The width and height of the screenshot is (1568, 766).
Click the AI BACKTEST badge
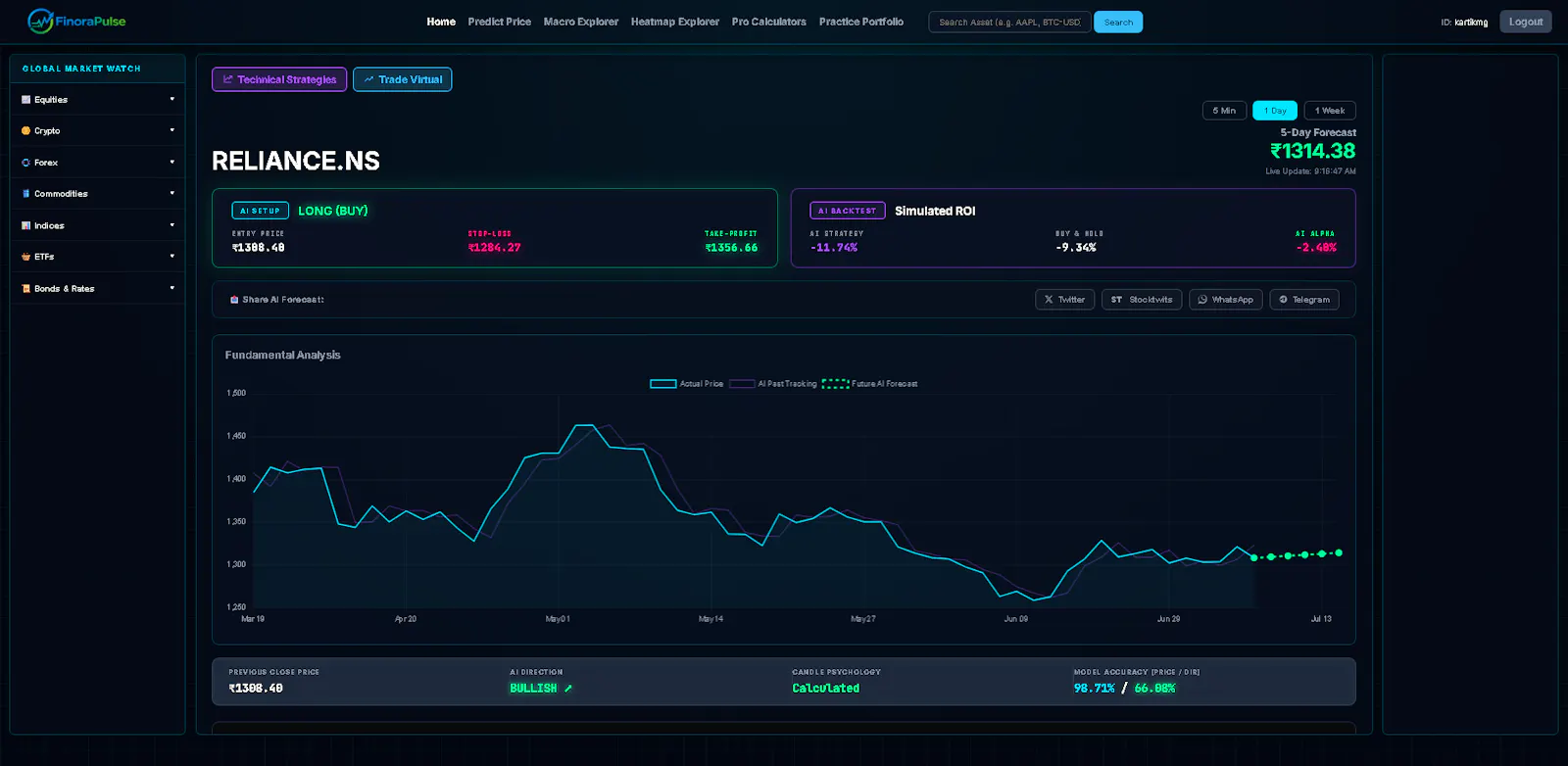[848, 211]
